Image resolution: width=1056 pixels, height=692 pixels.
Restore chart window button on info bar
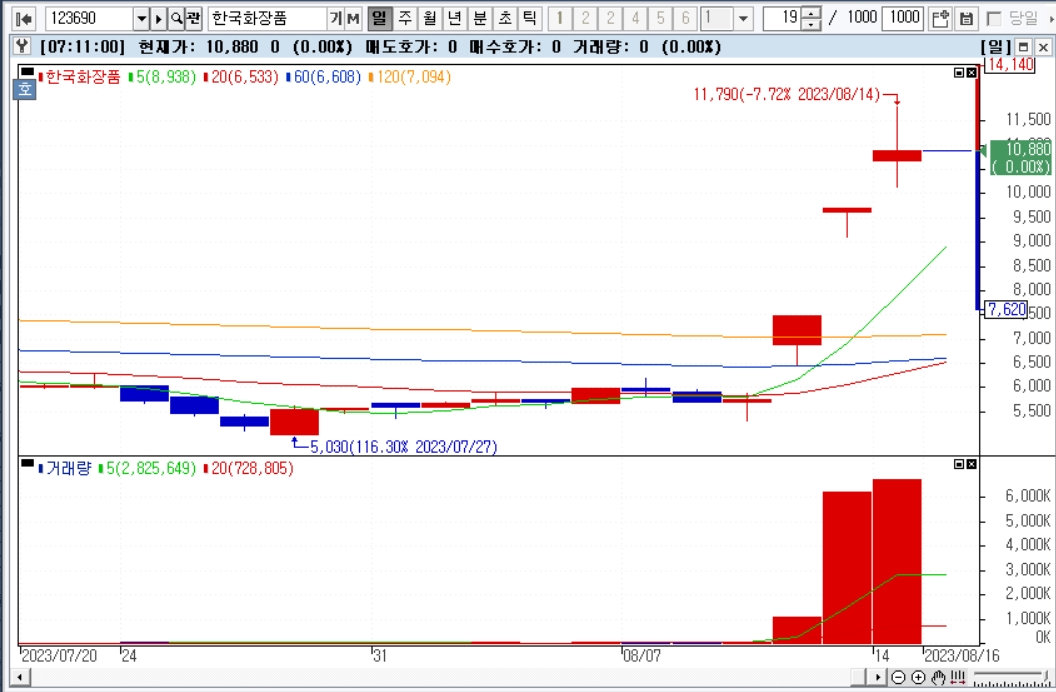pos(1024,47)
